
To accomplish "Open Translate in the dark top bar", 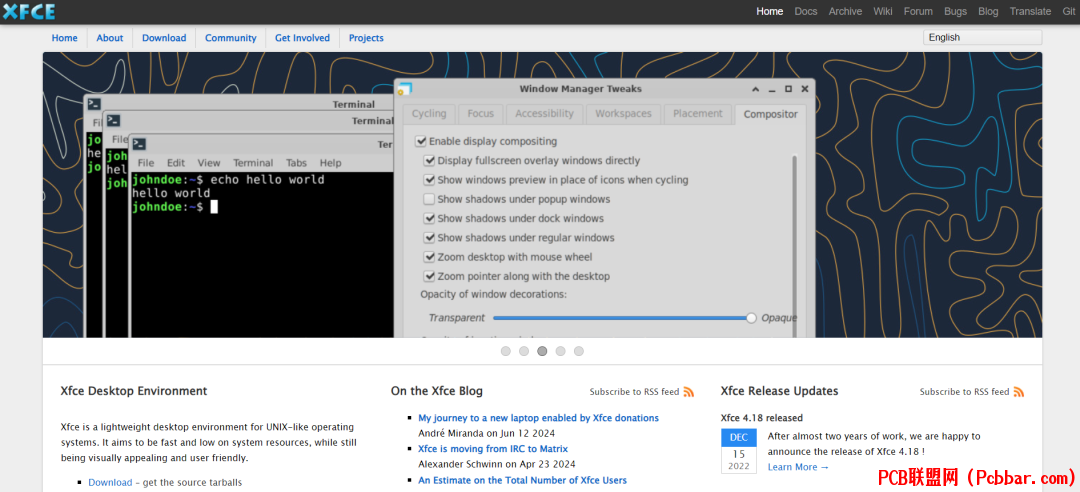I will point(1030,11).
